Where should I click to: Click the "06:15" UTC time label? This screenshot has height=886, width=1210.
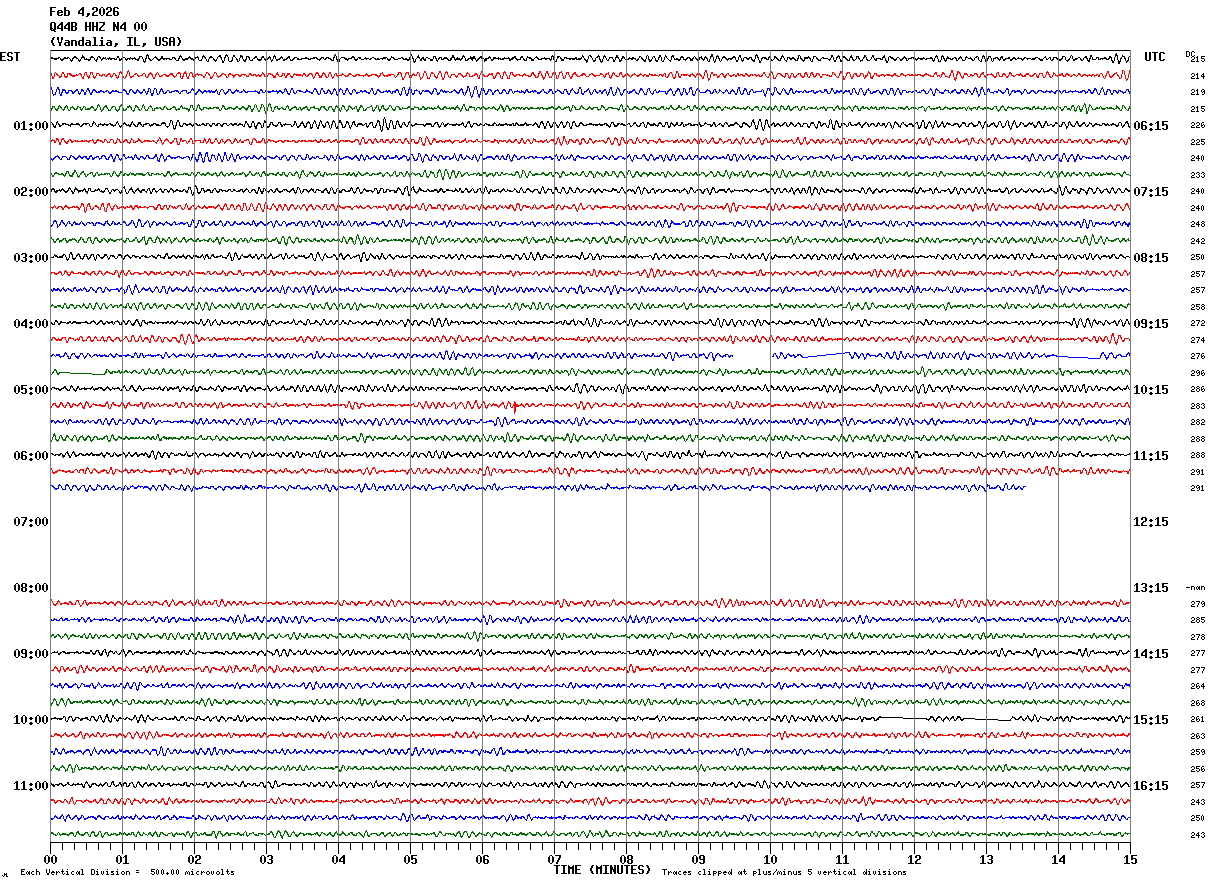point(1151,126)
